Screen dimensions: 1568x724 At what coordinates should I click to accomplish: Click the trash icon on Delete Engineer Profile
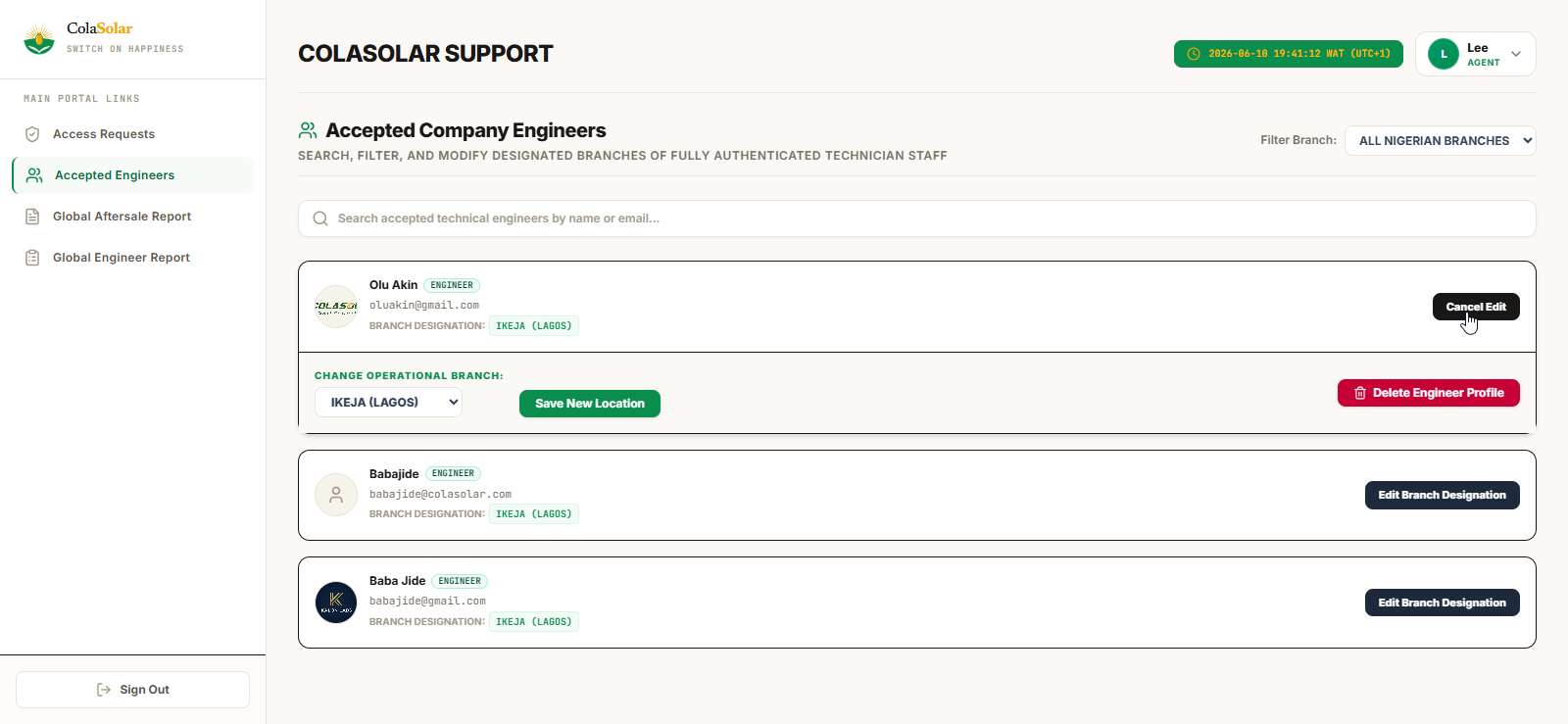pos(1360,393)
